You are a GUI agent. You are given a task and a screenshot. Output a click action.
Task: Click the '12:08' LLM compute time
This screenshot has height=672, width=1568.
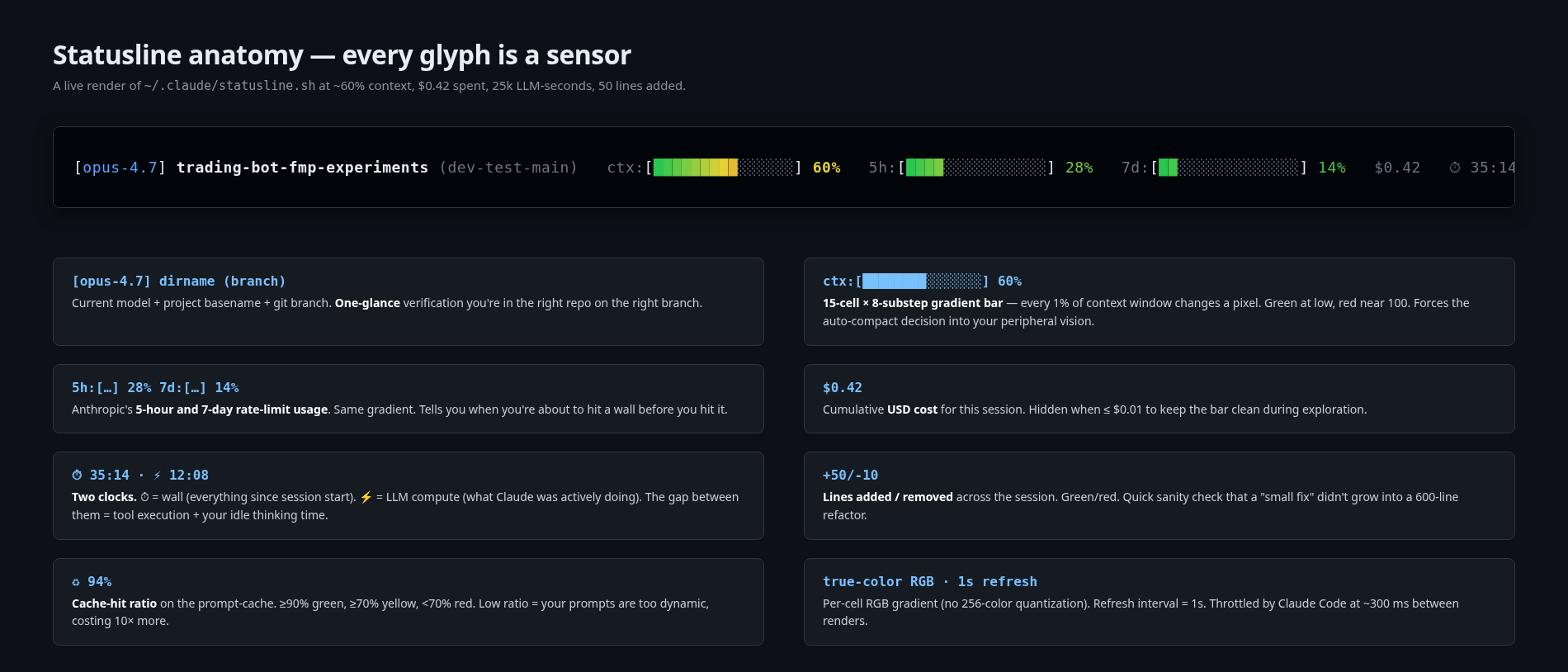189,476
